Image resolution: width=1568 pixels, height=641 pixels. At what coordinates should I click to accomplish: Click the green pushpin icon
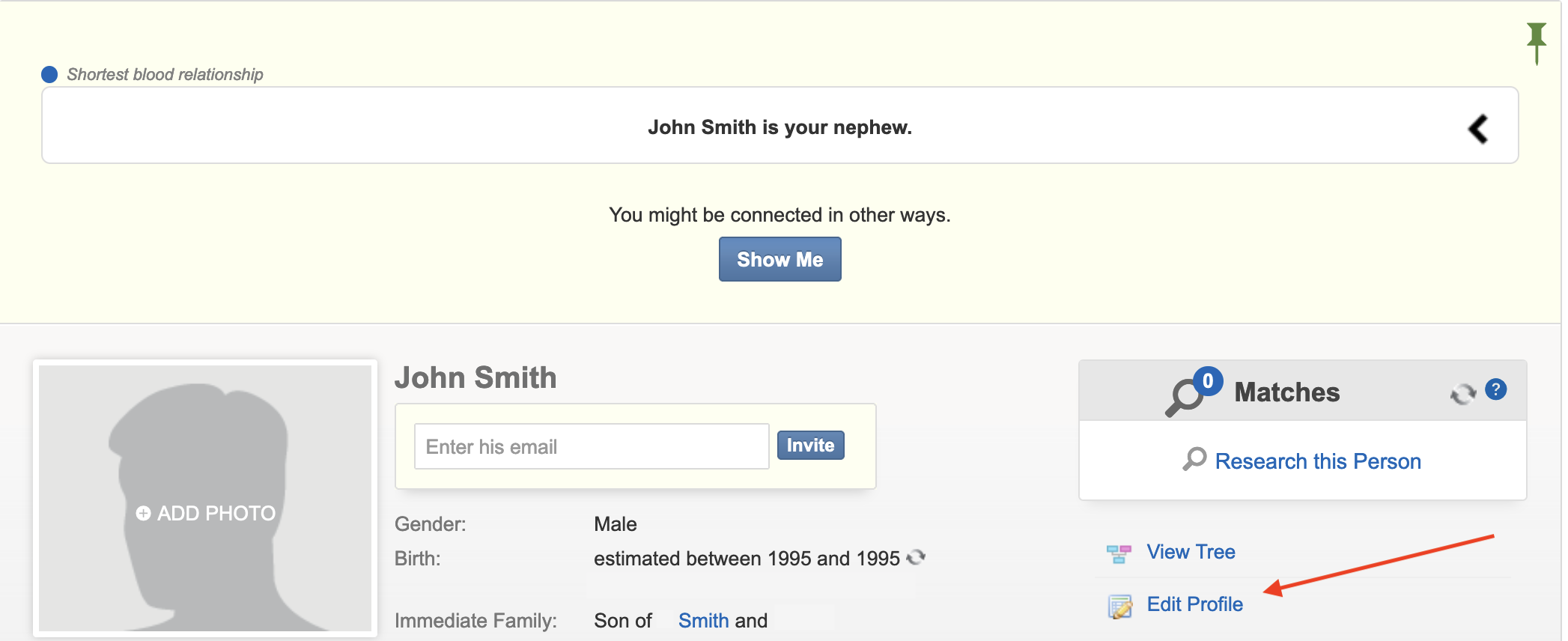tap(1537, 43)
